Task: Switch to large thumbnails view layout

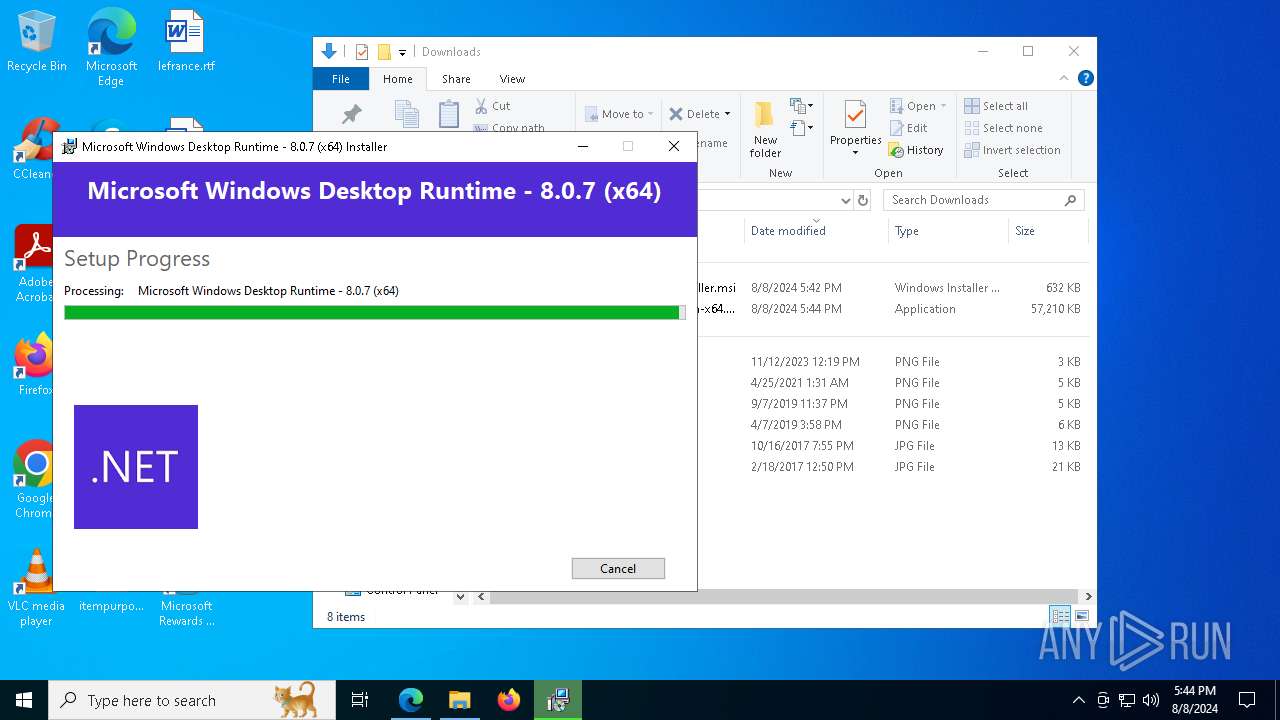Action: 1081,617
